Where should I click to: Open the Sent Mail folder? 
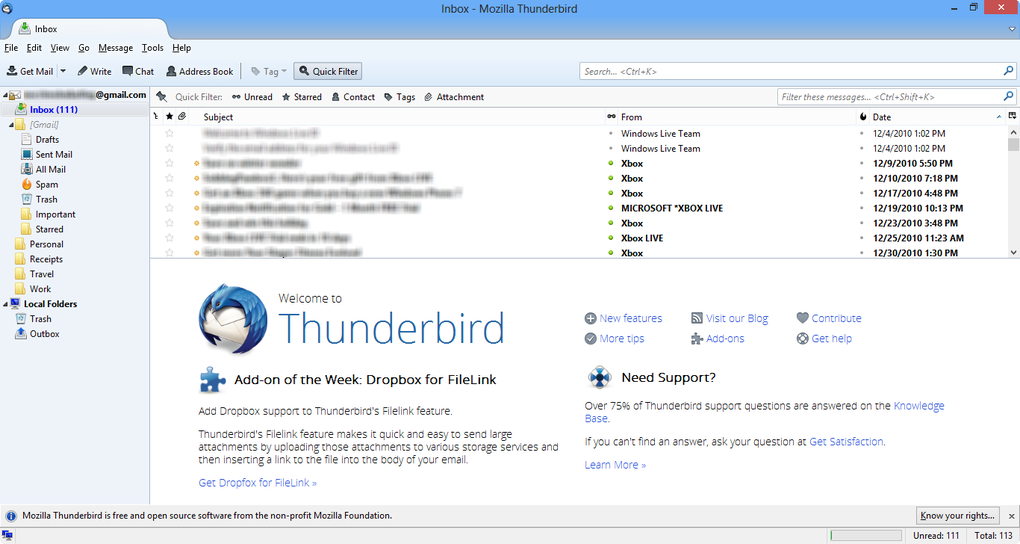click(x=53, y=154)
